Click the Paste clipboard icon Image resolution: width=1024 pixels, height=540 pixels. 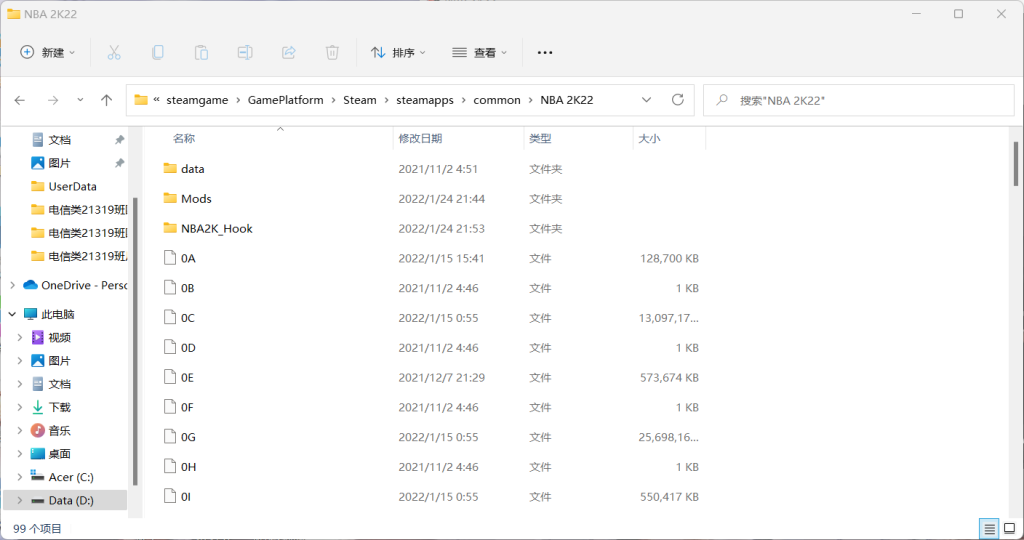pos(201,52)
